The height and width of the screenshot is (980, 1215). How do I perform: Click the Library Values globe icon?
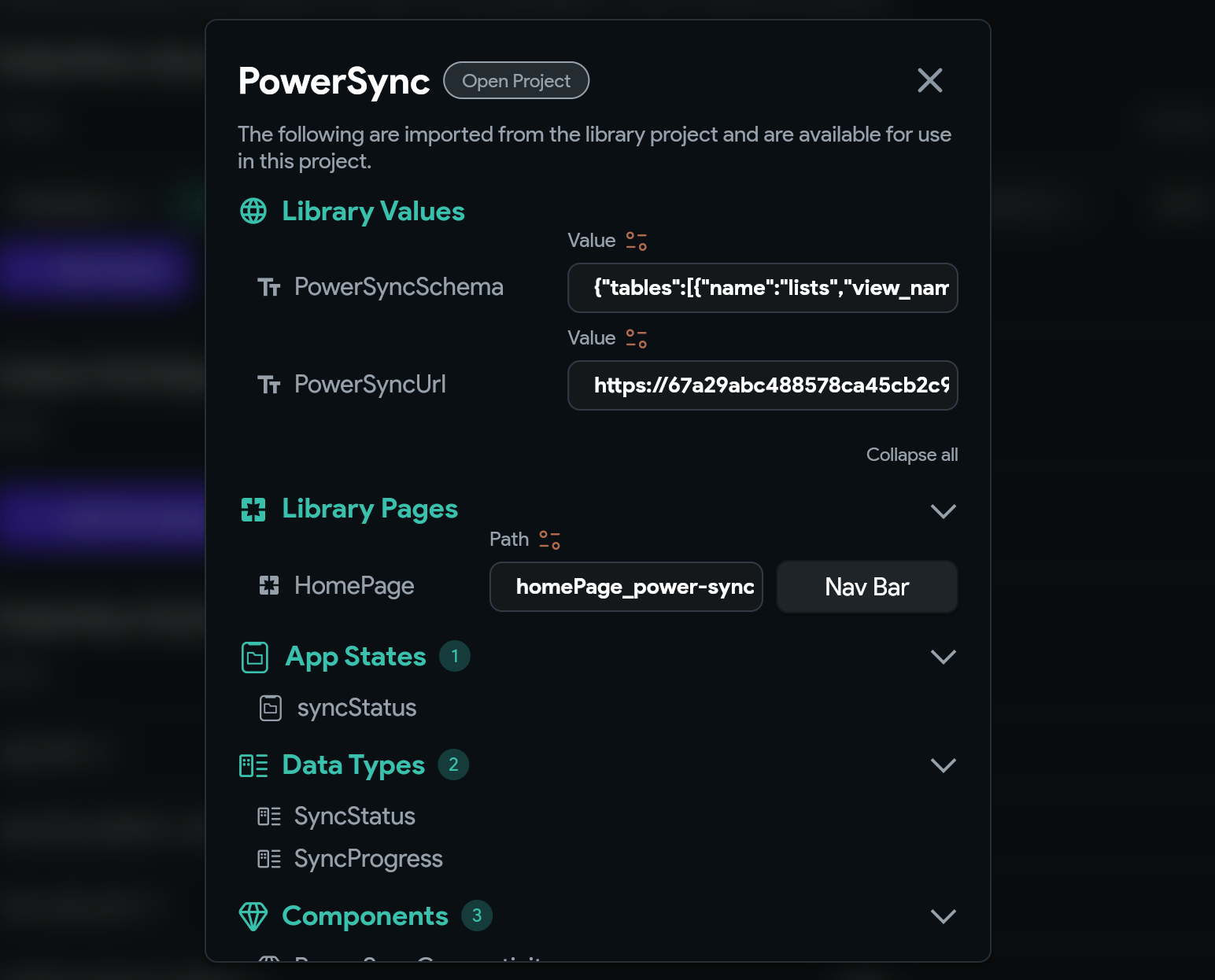tap(253, 211)
